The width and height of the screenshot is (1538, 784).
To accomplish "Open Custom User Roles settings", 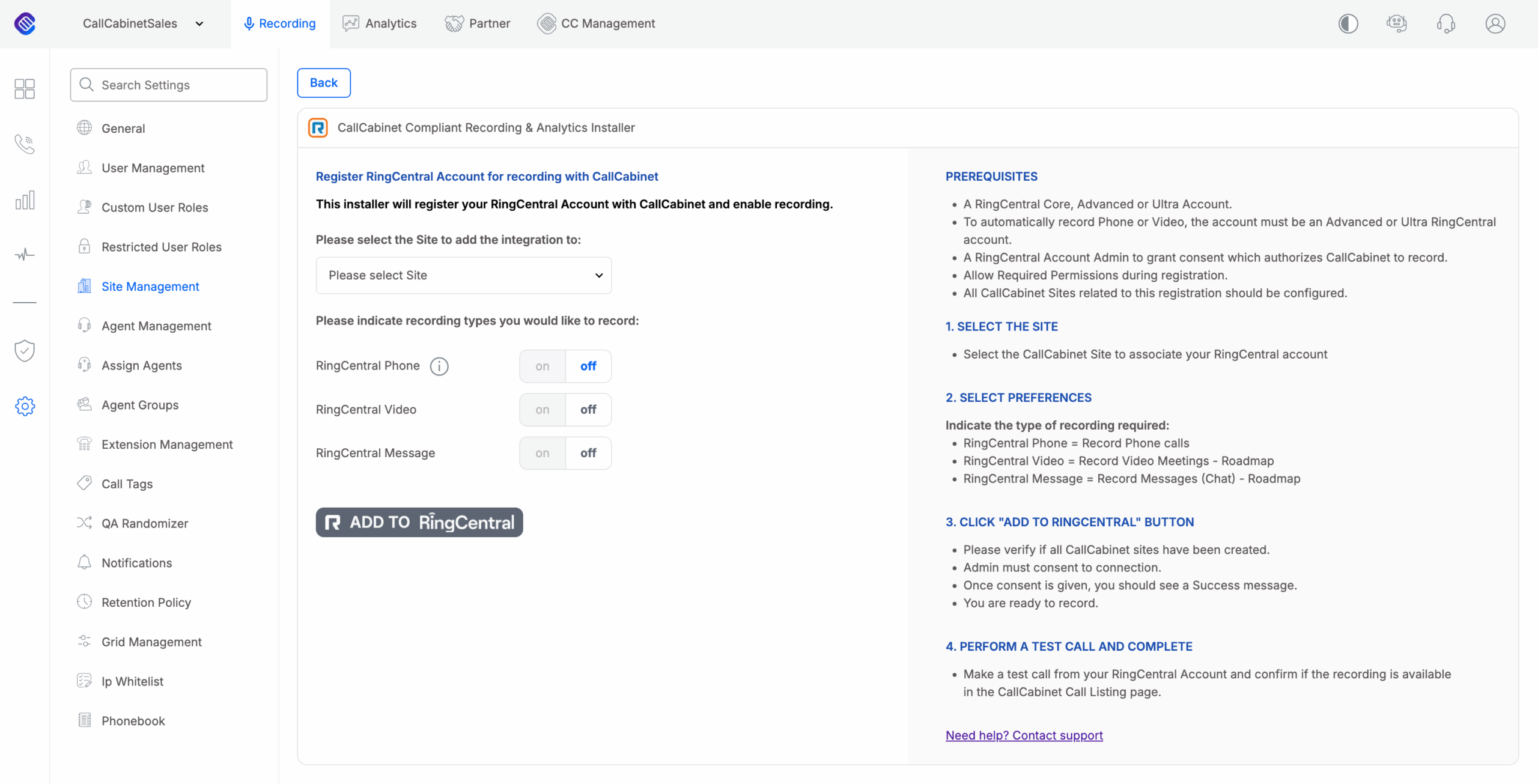I will [155, 207].
